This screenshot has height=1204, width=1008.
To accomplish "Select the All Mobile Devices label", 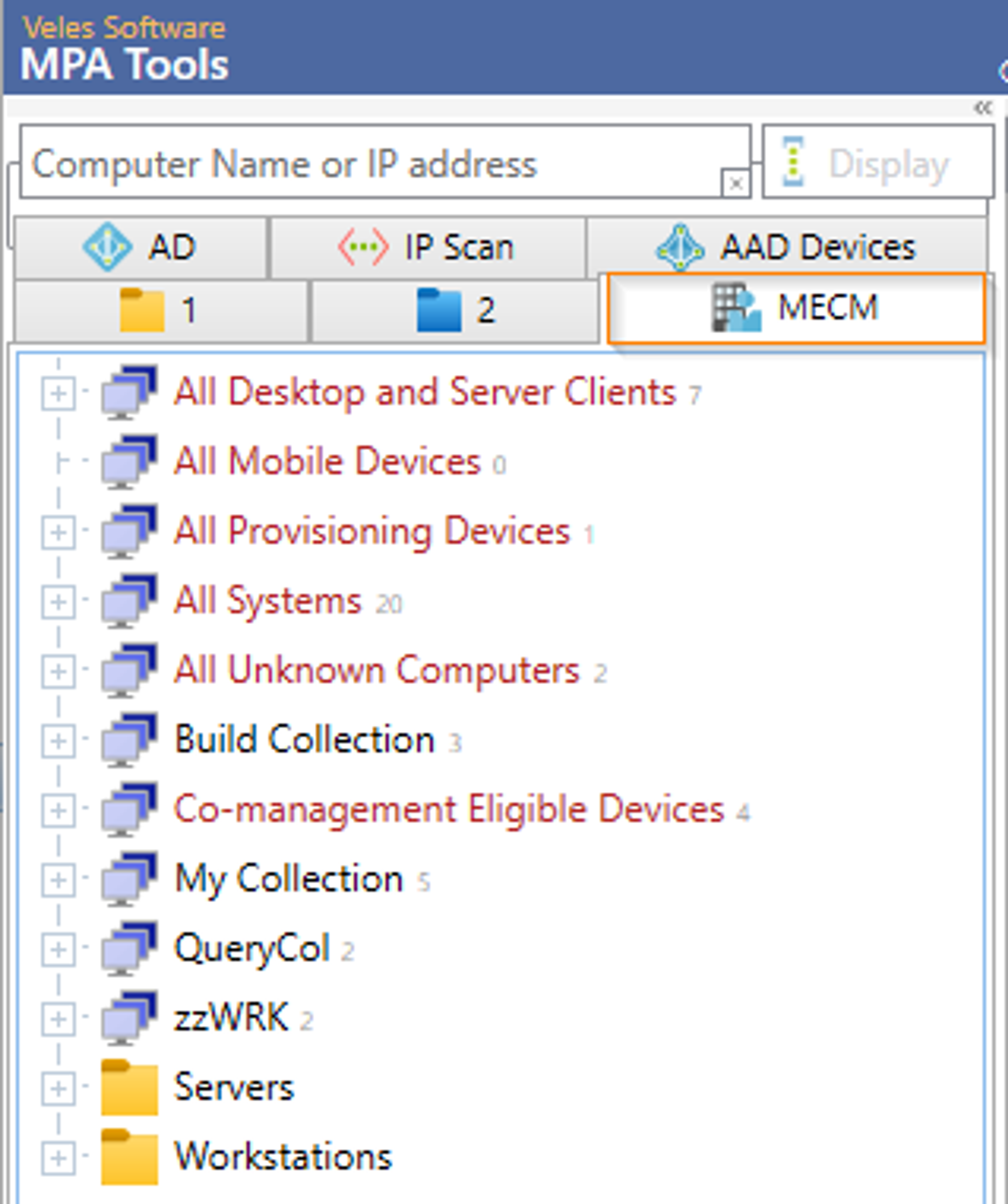I will point(327,462).
